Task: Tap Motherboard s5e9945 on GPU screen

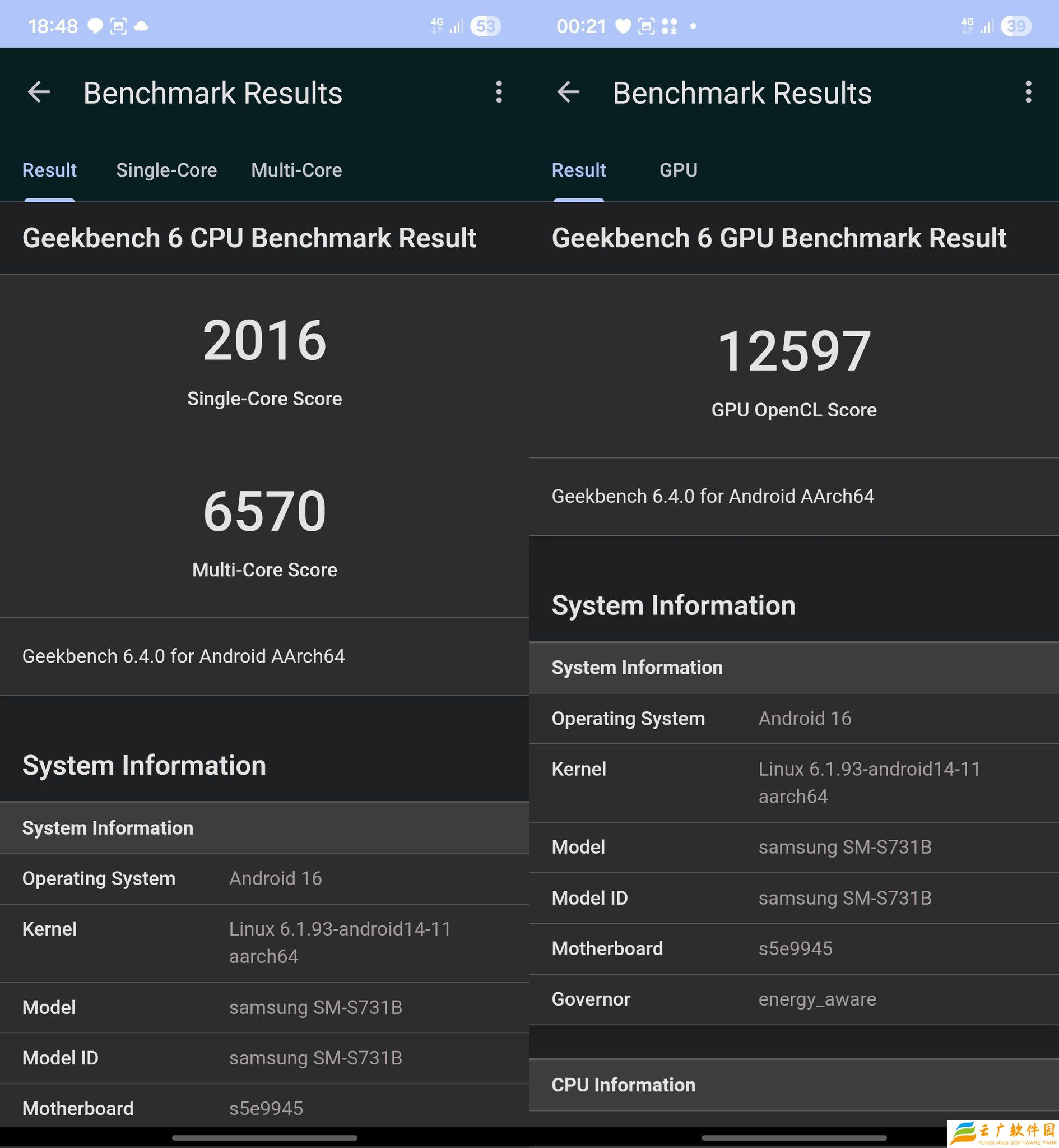Action: point(796,948)
